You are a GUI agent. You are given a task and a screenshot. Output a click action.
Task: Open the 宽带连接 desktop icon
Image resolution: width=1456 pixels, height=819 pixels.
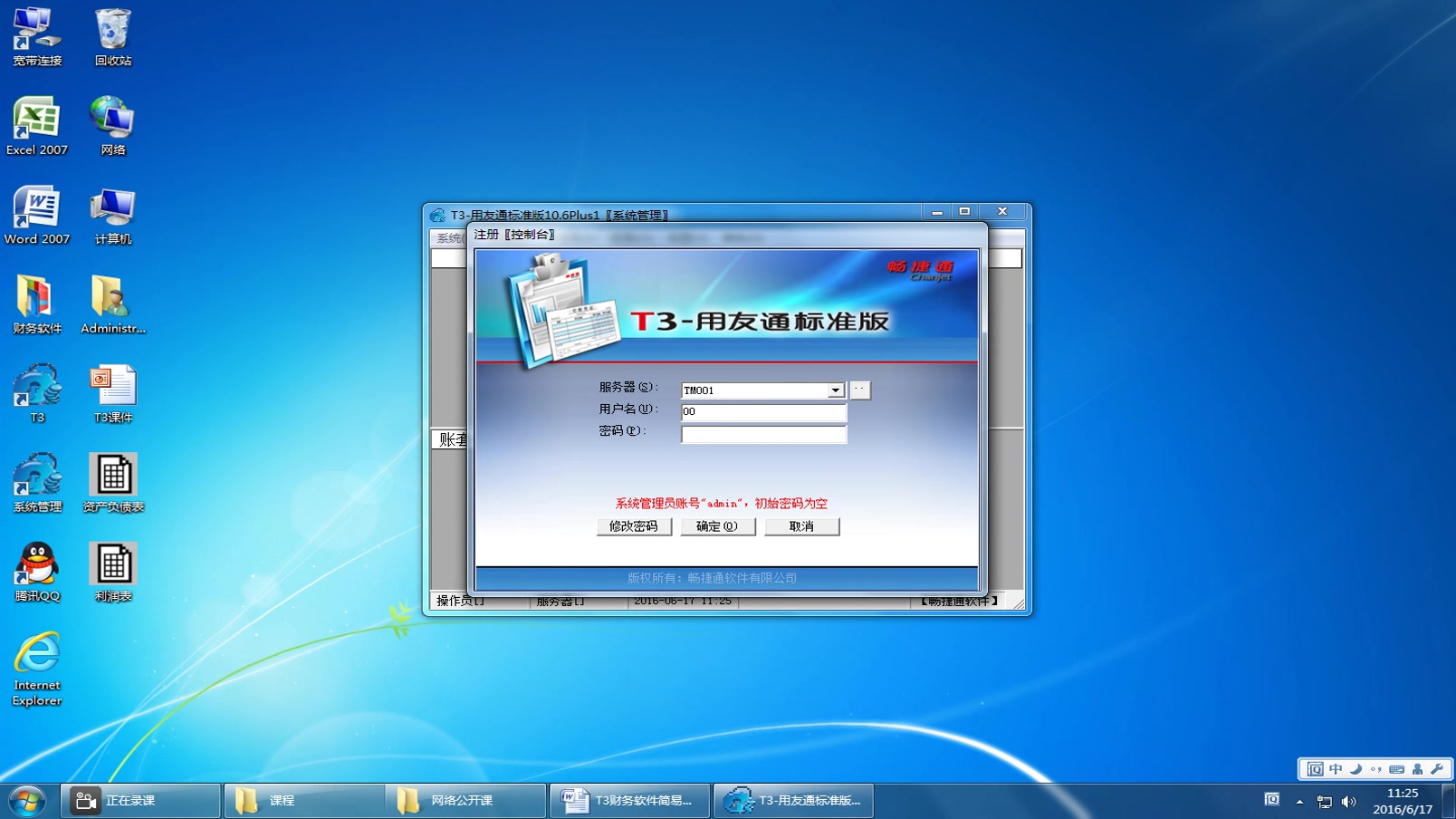tap(37, 36)
